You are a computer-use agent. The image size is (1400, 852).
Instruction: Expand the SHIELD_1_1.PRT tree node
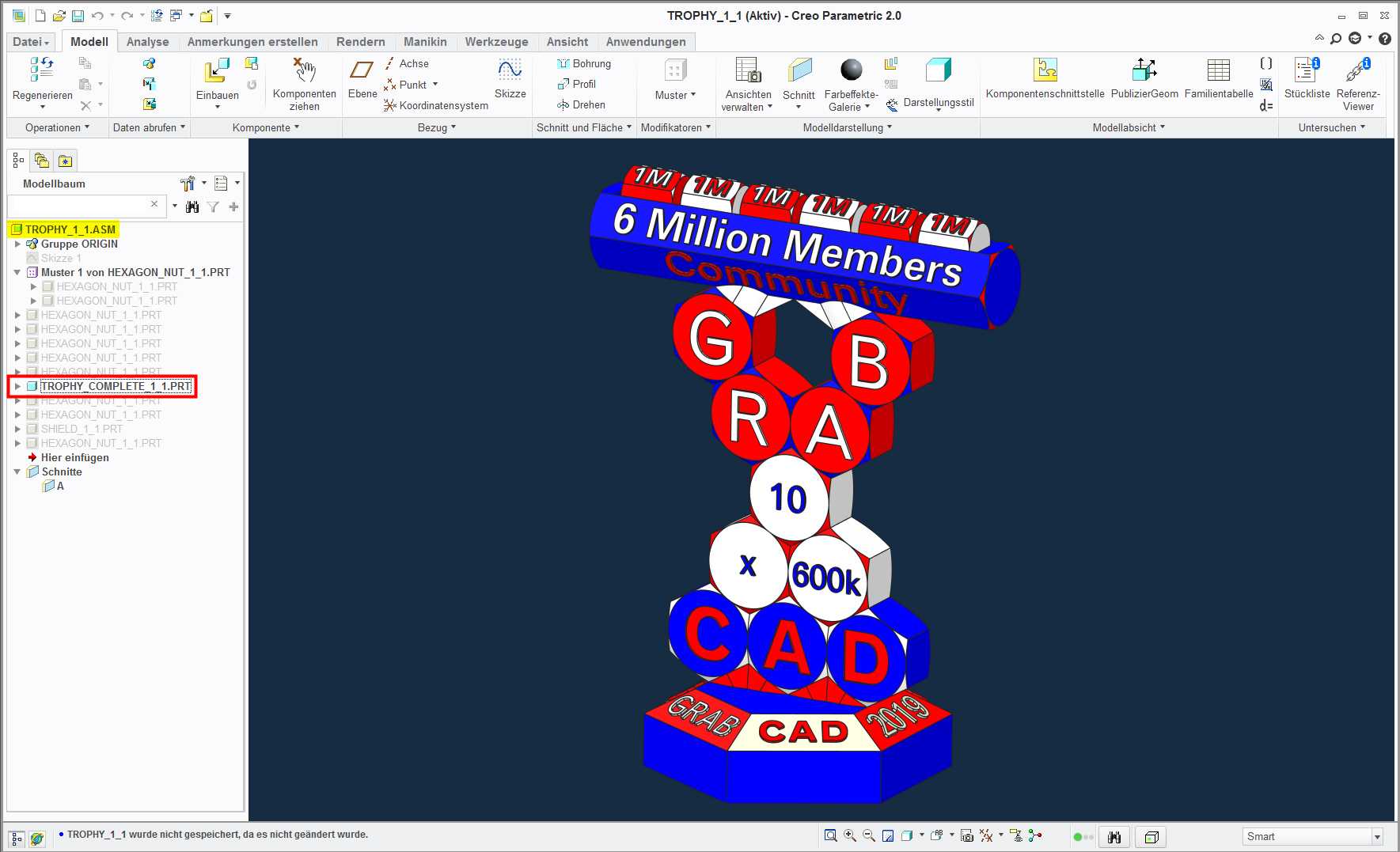[17, 429]
